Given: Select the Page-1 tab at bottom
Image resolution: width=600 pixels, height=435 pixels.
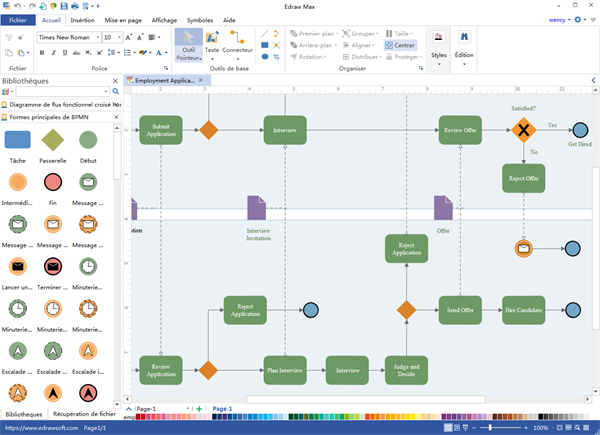Looking at the screenshot, I should click(222, 409).
